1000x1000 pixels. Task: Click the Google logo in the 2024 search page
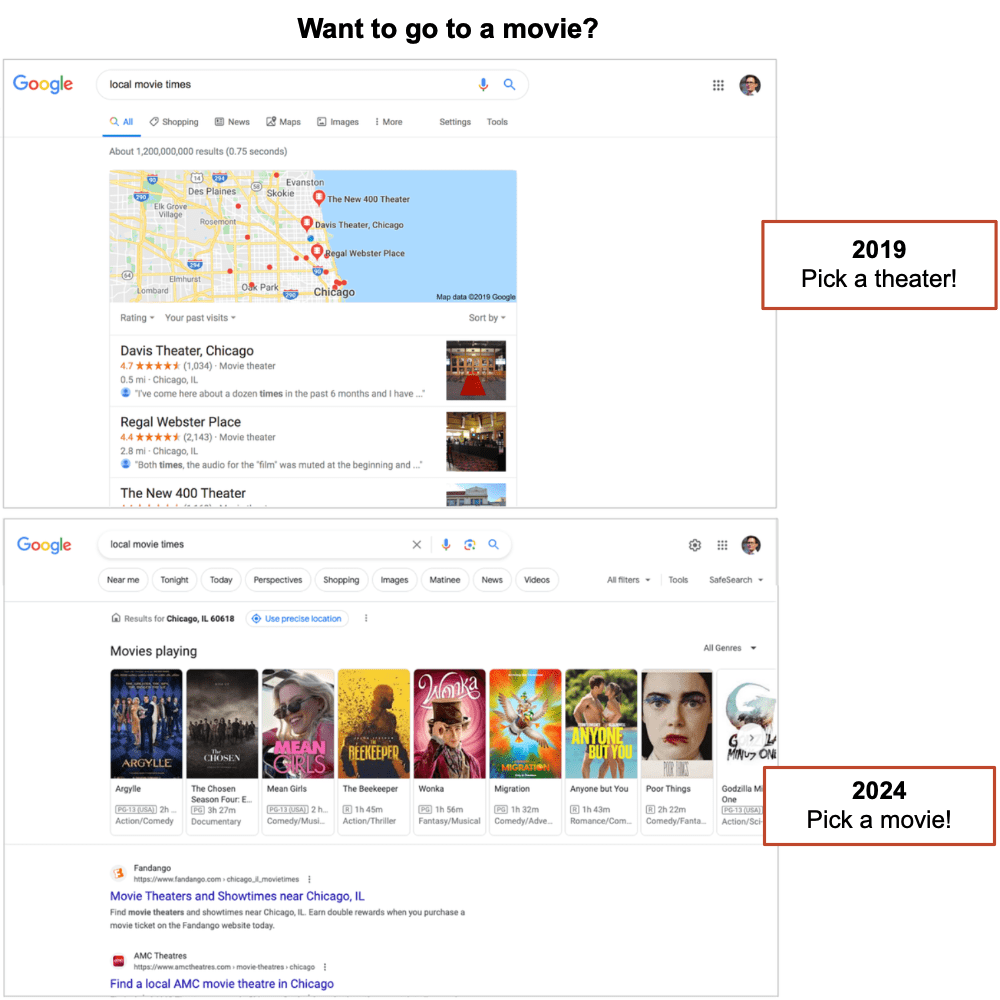coord(44,544)
